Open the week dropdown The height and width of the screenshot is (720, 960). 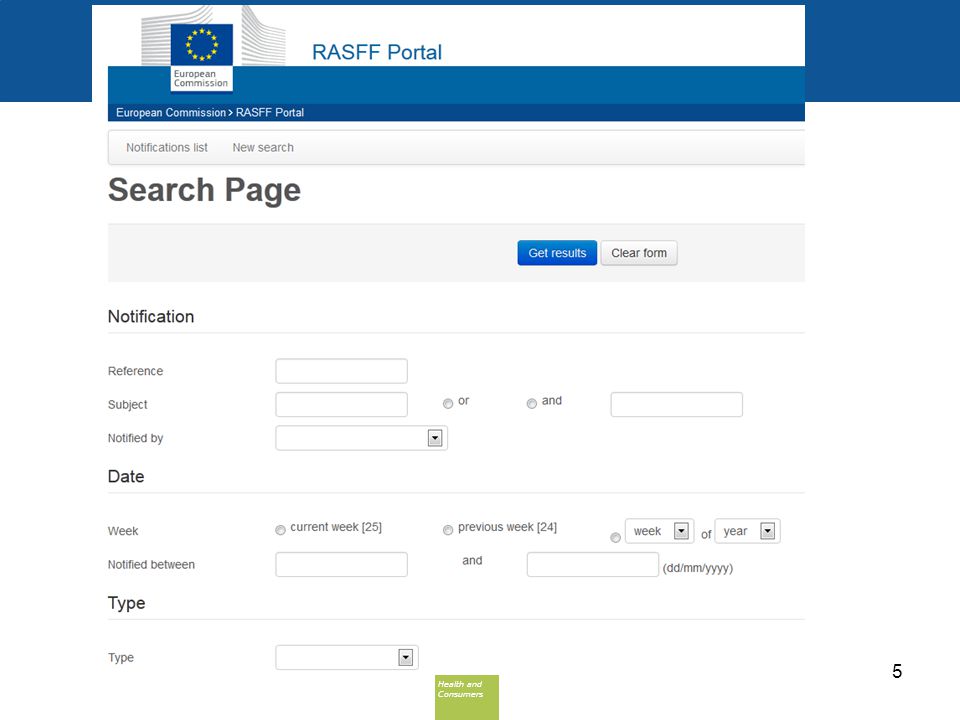(659, 531)
